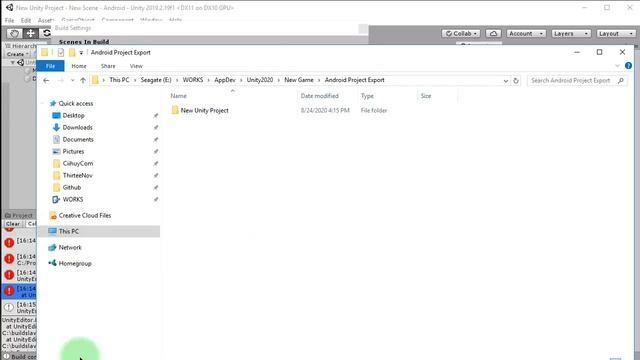Click New Game in the address breadcrumb

point(299,80)
